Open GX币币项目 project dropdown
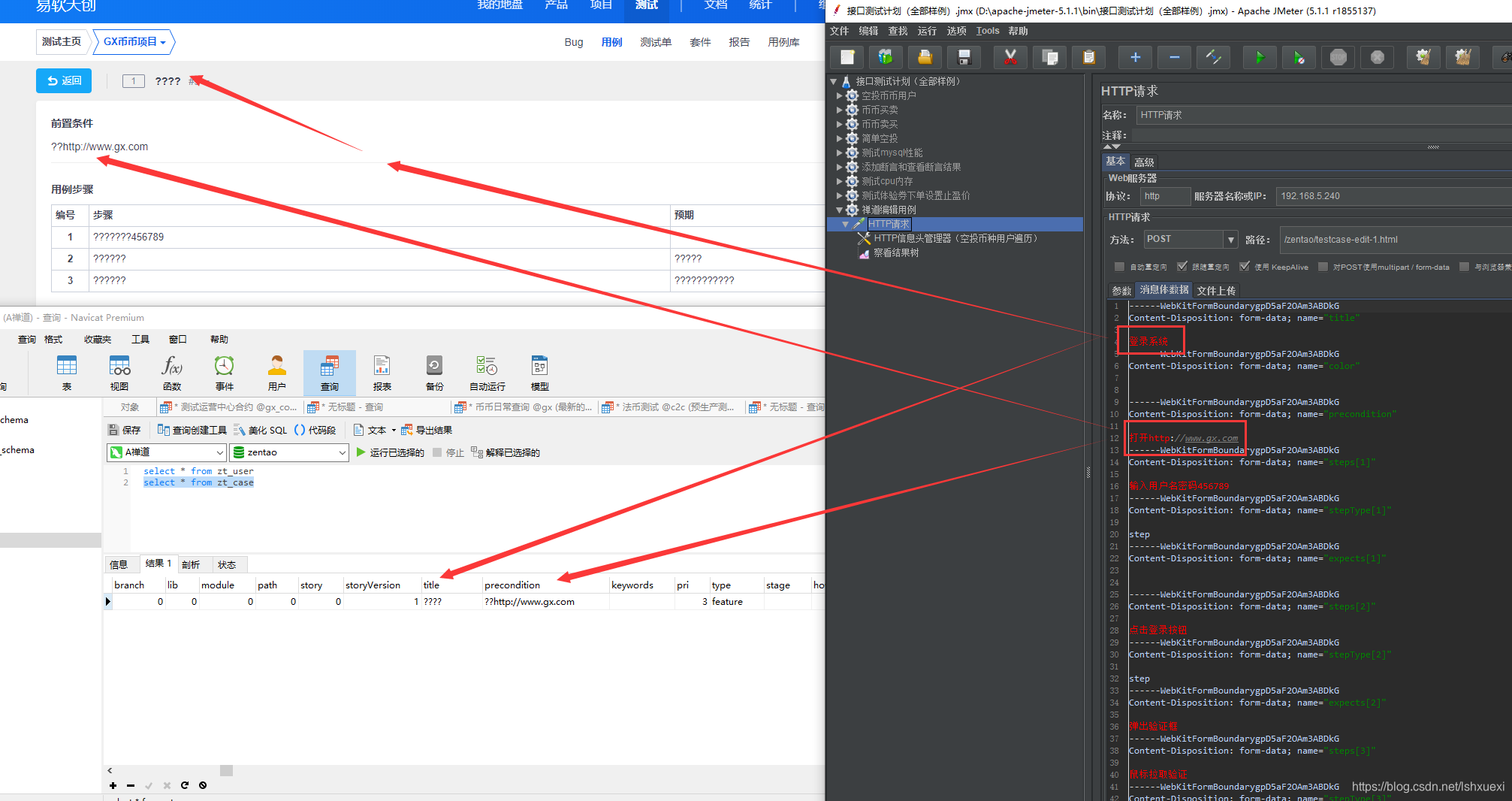Image resolution: width=1512 pixels, height=801 pixels. click(134, 42)
